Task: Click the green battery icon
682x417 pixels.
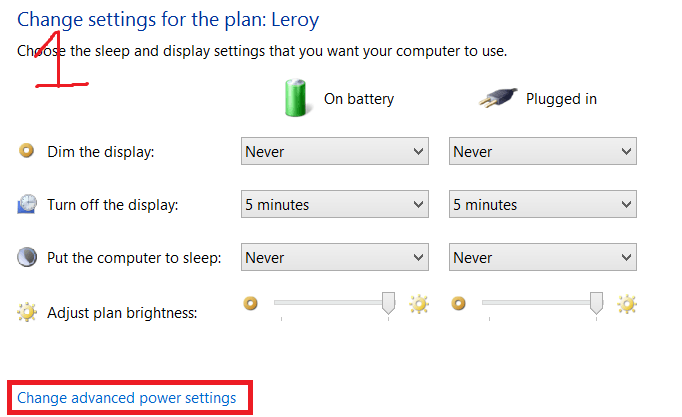Action: click(x=294, y=98)
